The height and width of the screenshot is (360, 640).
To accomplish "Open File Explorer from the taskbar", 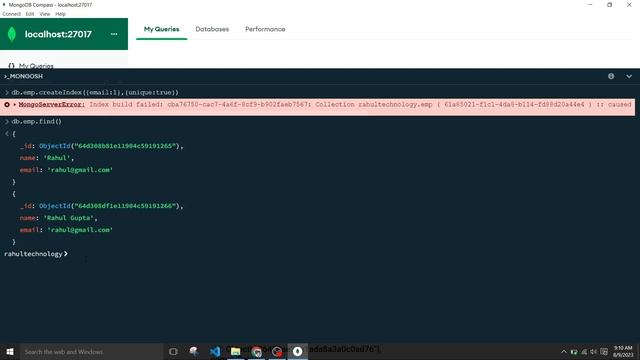I will point(236,351).
